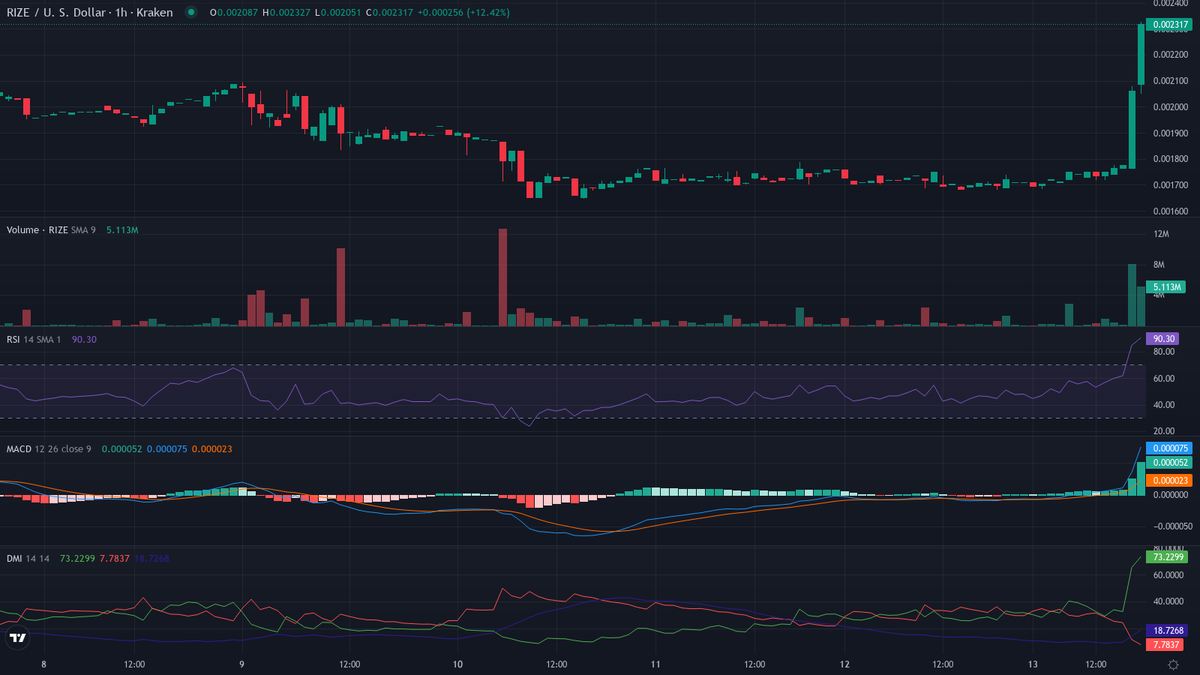The height and width of the screenshot is (675, 1200).
Task: Click the 0.002100 price axis label
Action: 1170,80
